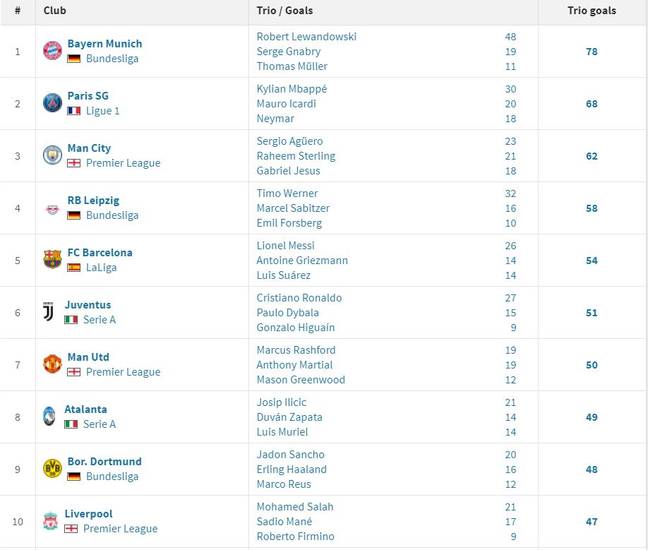Open the RB Leipzig club link
Screen dimensions: 648x550
(93, 200)
